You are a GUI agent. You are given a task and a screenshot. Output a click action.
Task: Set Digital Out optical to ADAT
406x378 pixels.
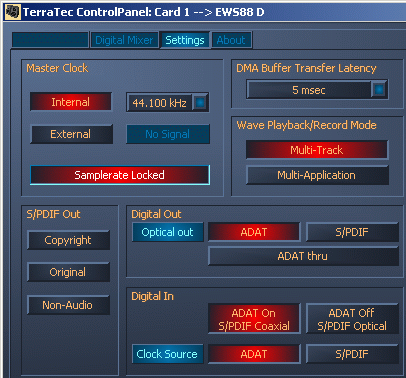pyautogui.click(x=254, y=232)
